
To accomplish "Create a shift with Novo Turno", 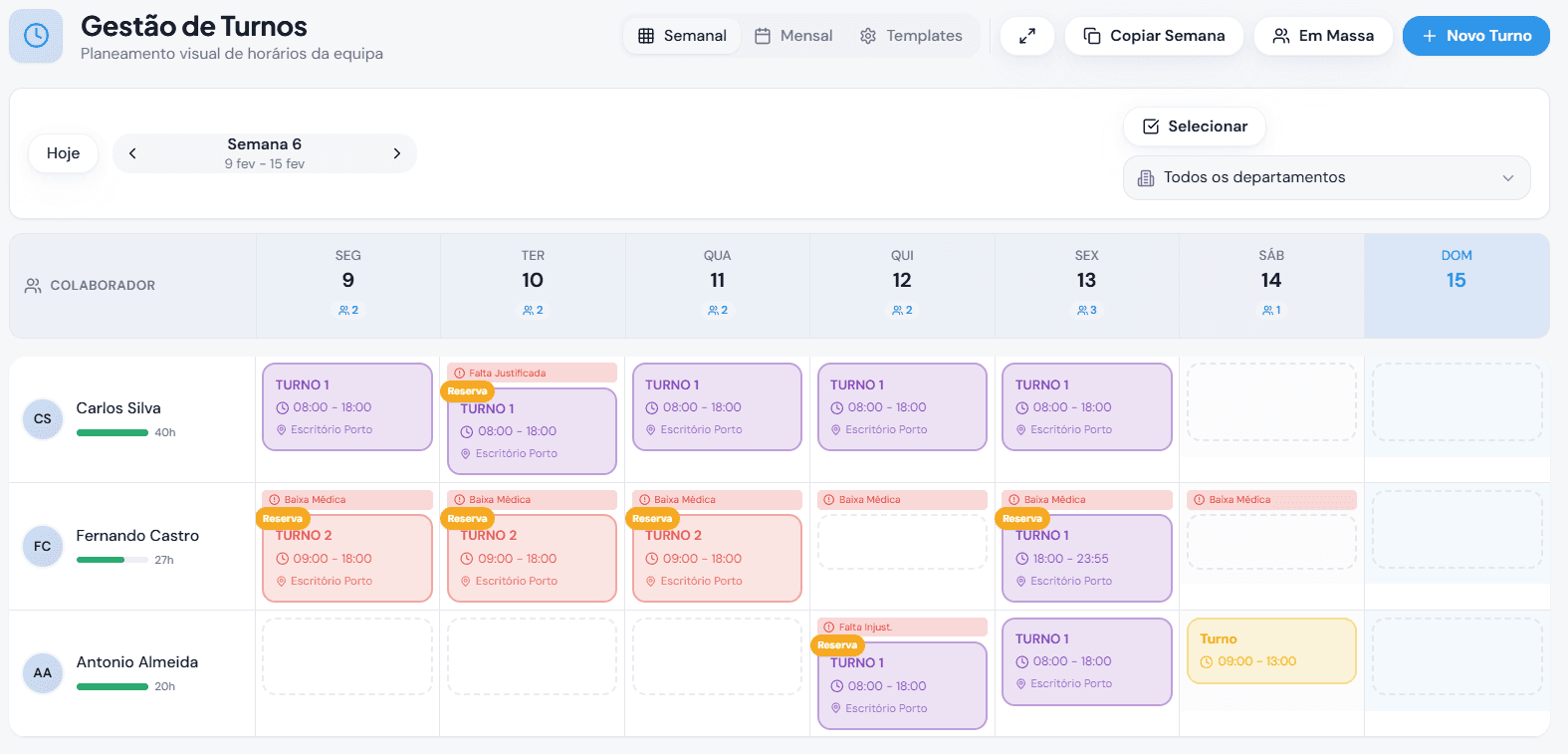I will [1476, 36].
